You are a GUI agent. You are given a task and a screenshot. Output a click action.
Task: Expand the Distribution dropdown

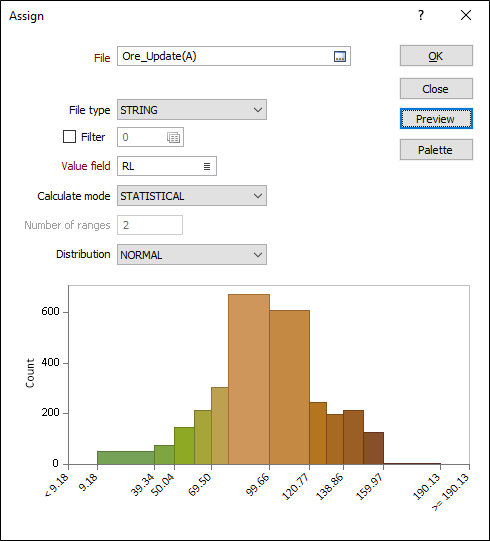pyautogui.click(x=192, y=255)
